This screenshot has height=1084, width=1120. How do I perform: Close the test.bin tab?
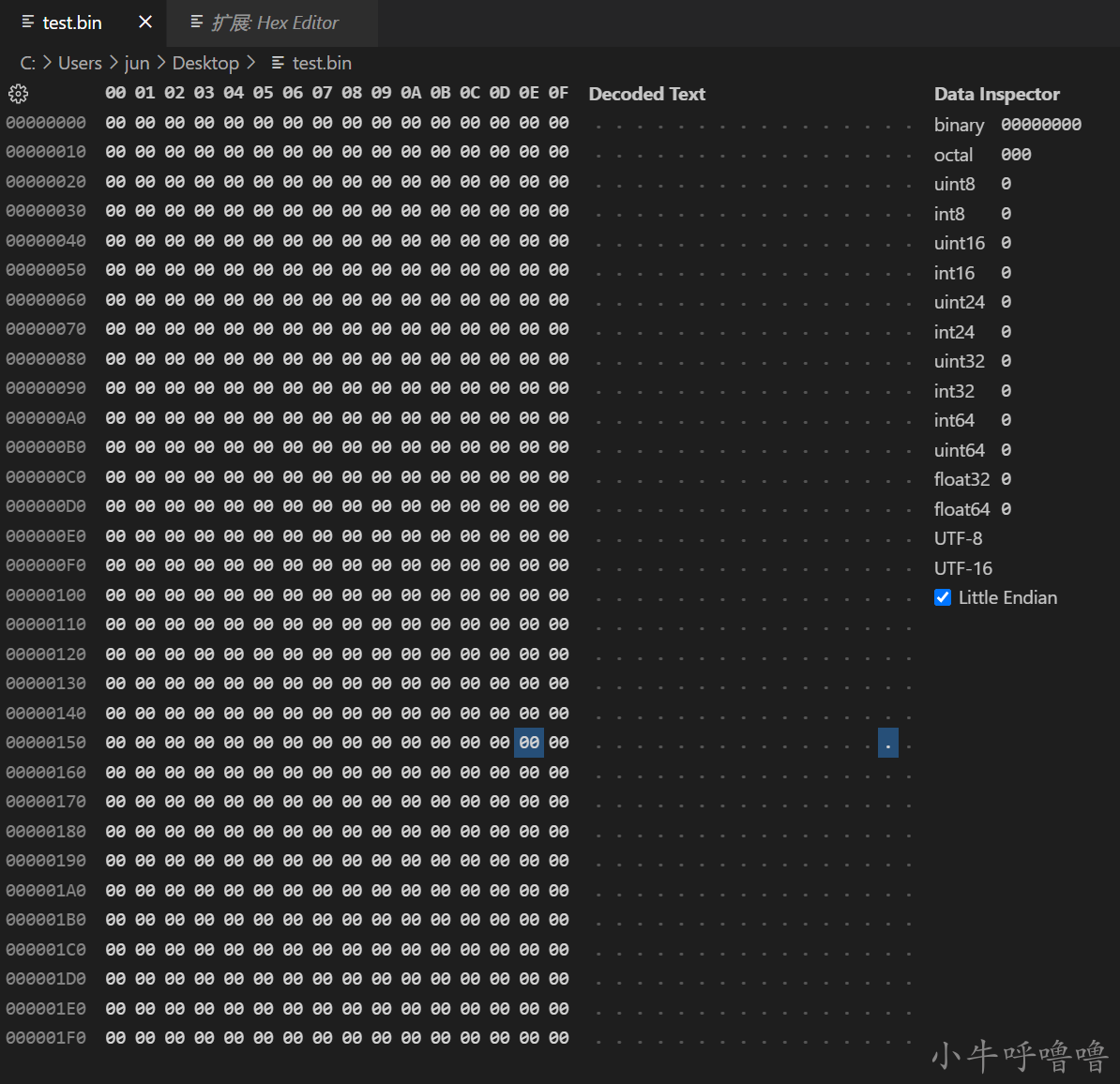point(145,23)
